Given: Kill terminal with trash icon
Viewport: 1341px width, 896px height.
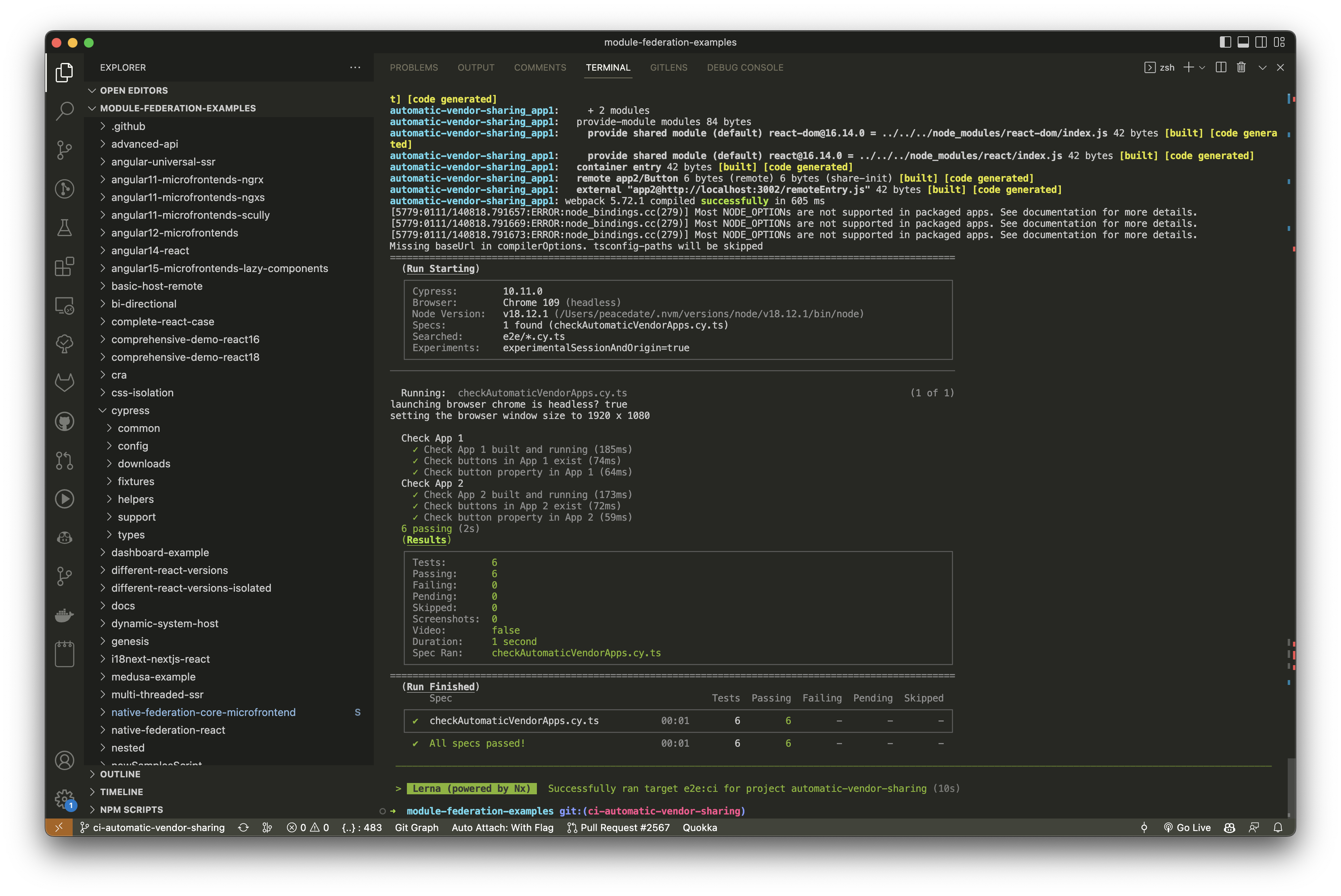Looking at the screenshot, I should coord(1241,67).
